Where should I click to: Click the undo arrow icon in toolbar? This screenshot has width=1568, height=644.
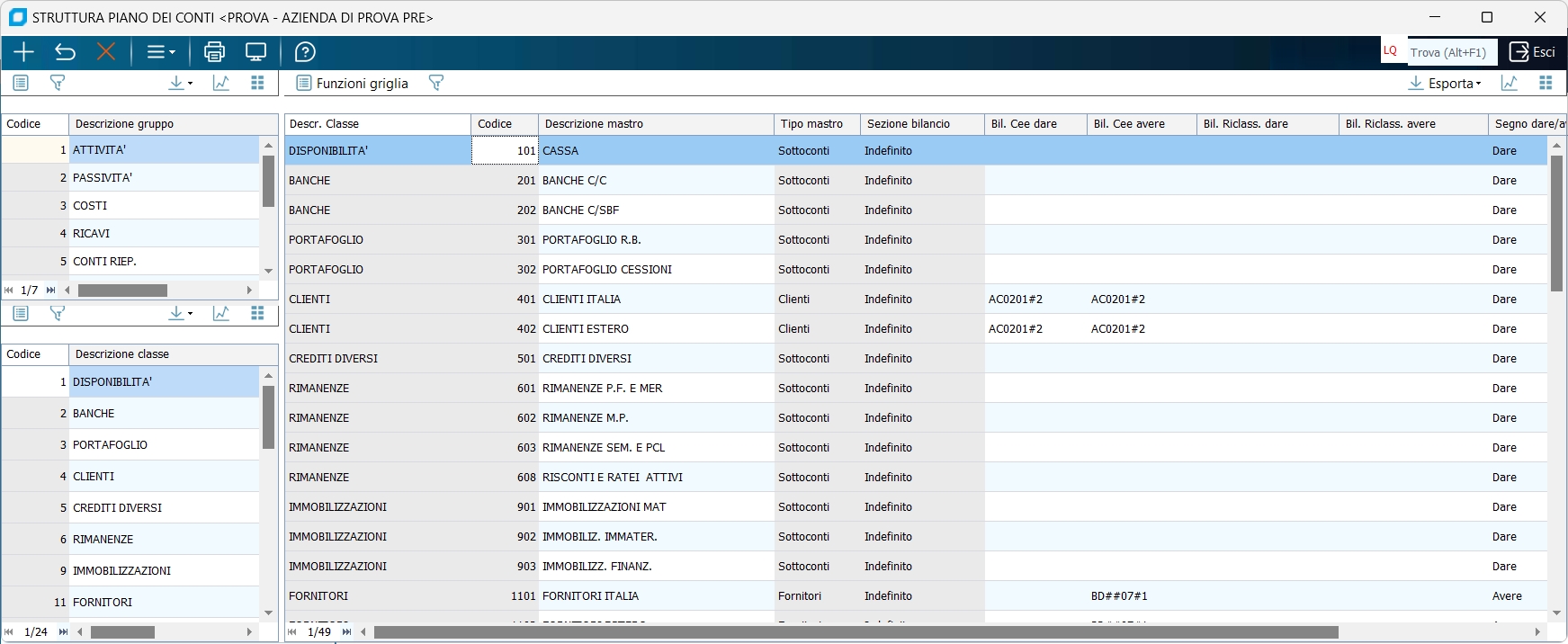(65, 52)
